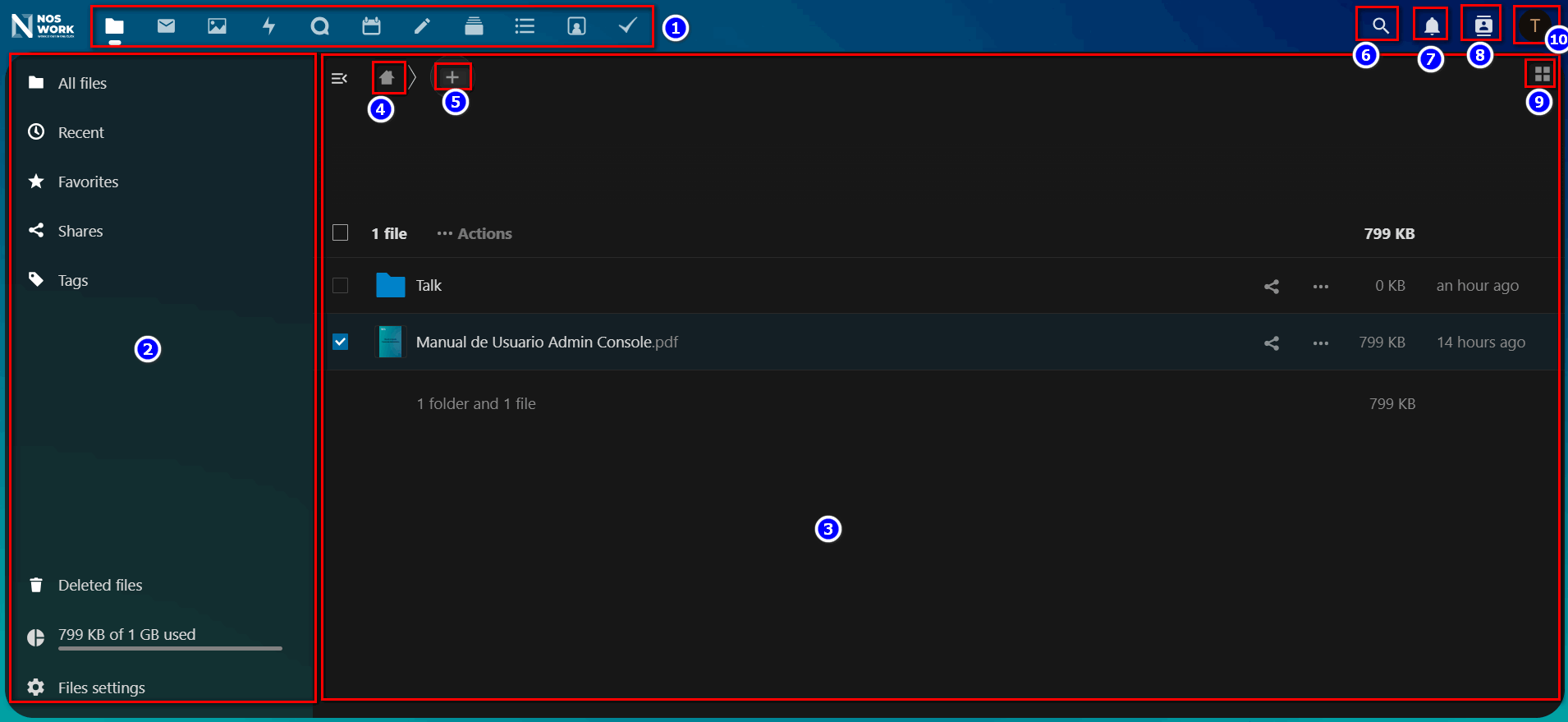Switch to grid view
1568x722 pixels.
click(x=1542, y=74)
